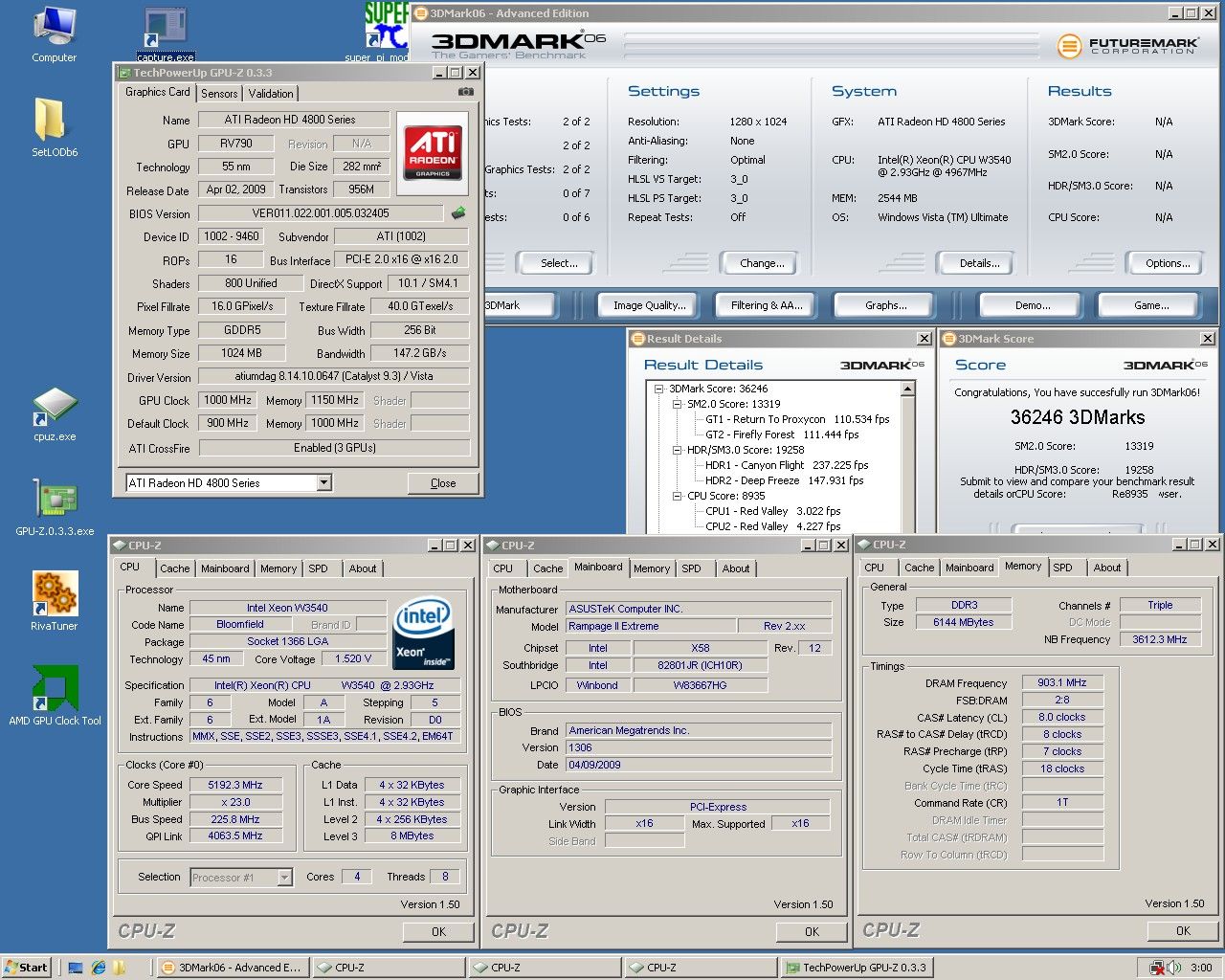Collapse 3DMark Score 36246 tree node
Image resolution: width=1225 pixels, height=980 pixels.
click(x=658, y=389)
